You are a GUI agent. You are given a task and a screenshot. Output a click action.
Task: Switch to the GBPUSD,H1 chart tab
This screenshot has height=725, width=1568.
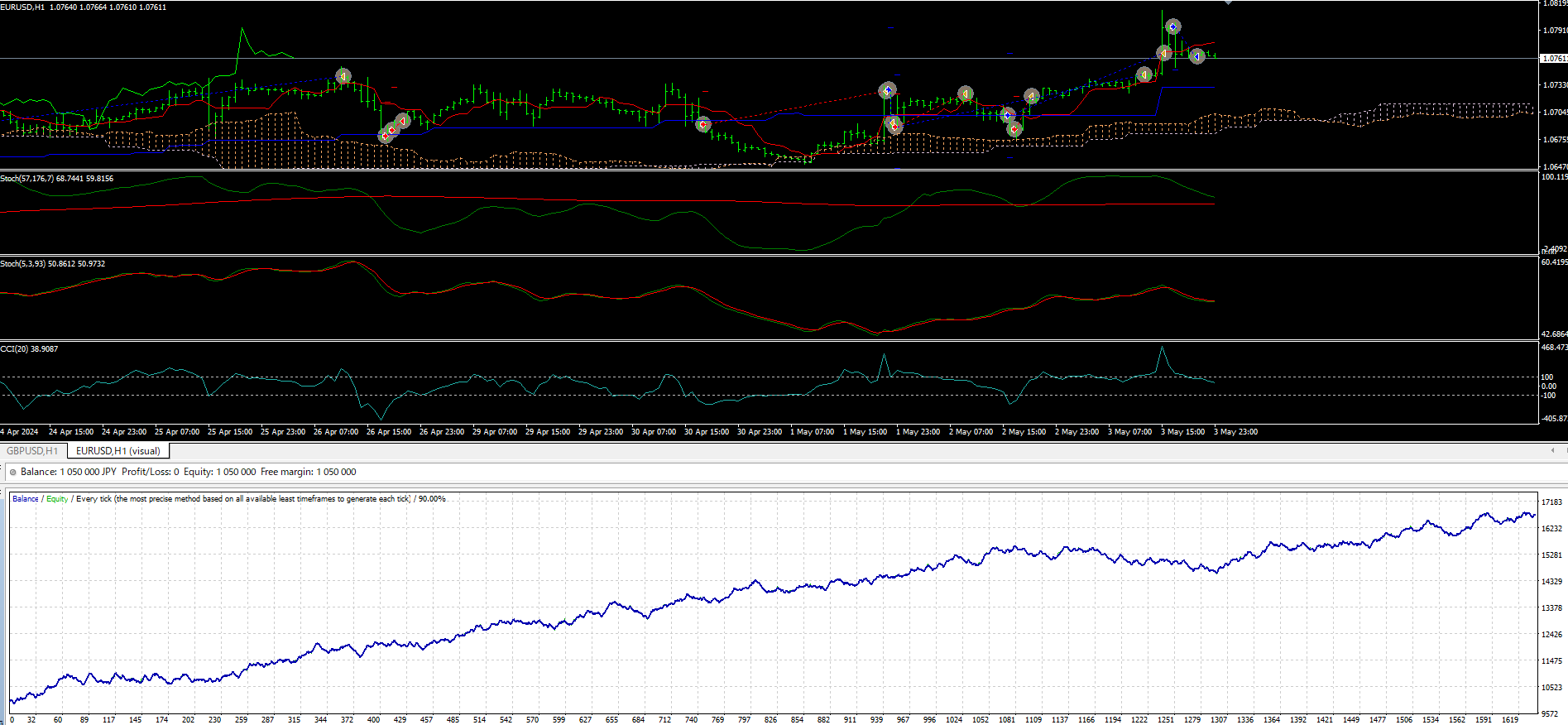pos(32,451)
